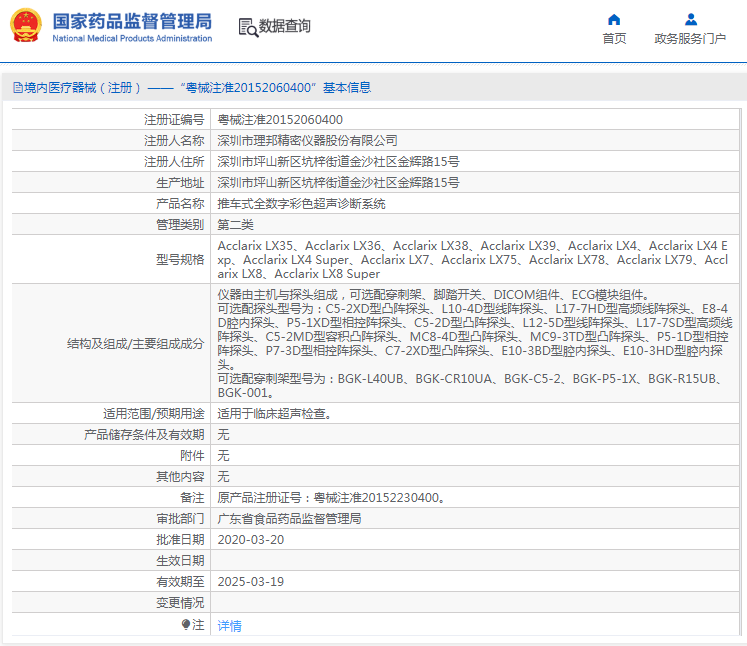747x646 pixels.
Task: Select 深圳市理邦精密仪器股份有限公司 company name
Action: [x=307, y=141]
